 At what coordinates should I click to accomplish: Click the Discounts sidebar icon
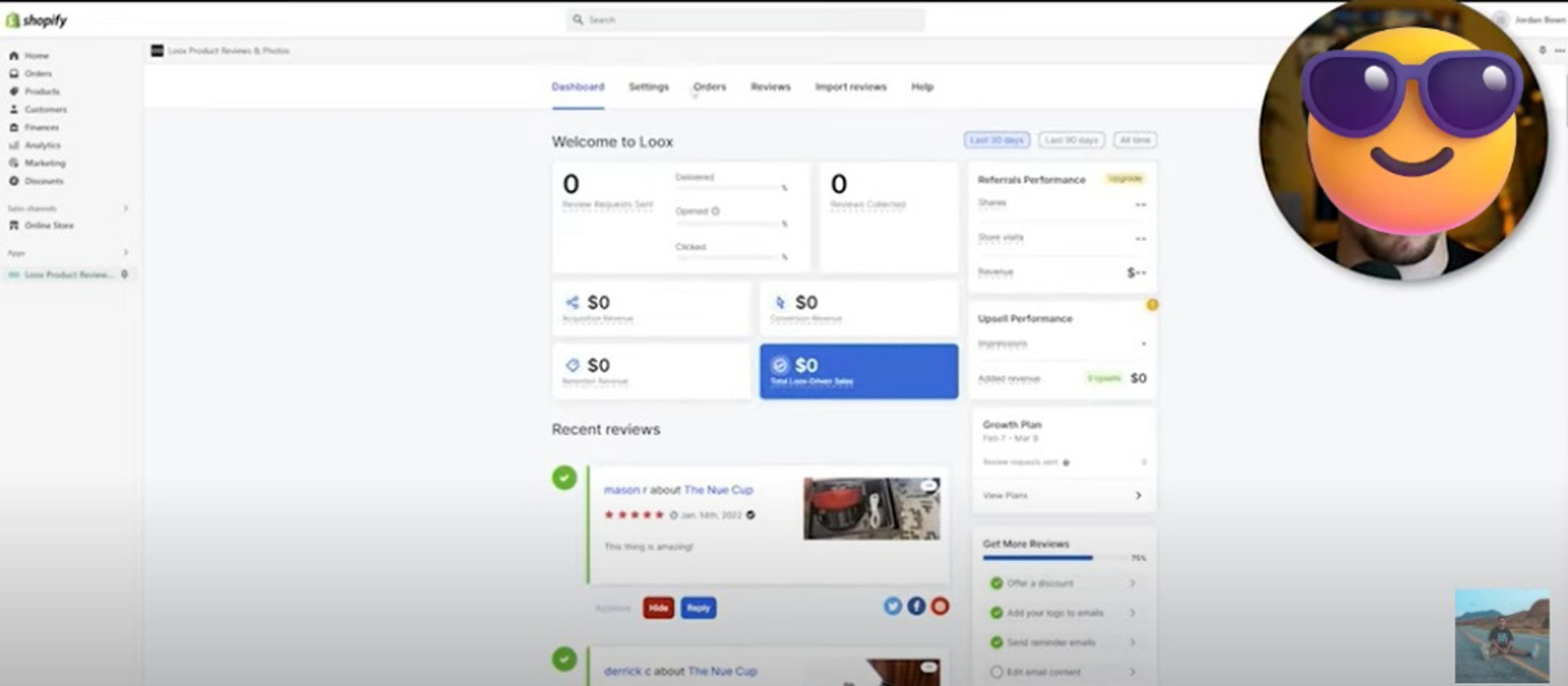pyautogui.click(x=13, y=181)
